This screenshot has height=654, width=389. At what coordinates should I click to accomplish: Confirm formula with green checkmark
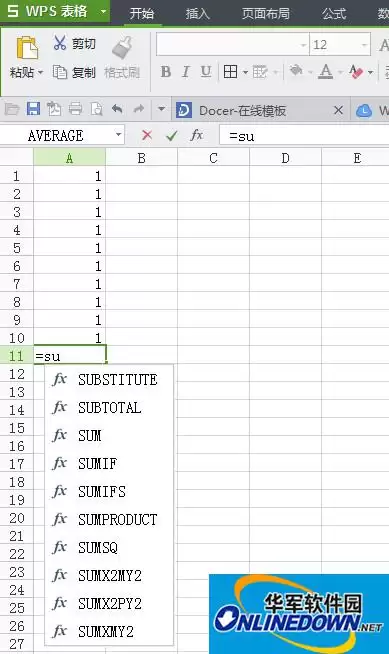pos(171,135)
